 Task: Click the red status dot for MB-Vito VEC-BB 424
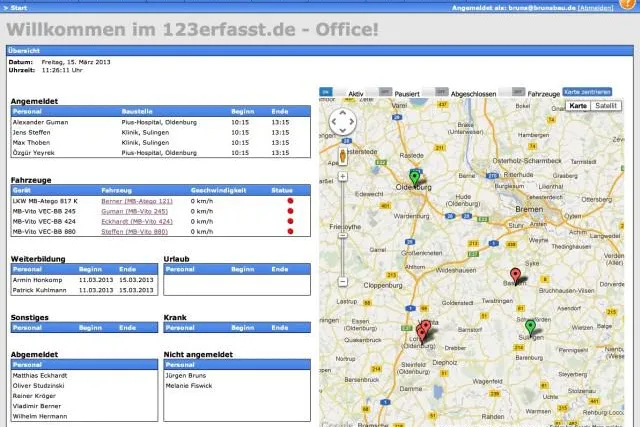pyautogui.click(x=290, y=221)
